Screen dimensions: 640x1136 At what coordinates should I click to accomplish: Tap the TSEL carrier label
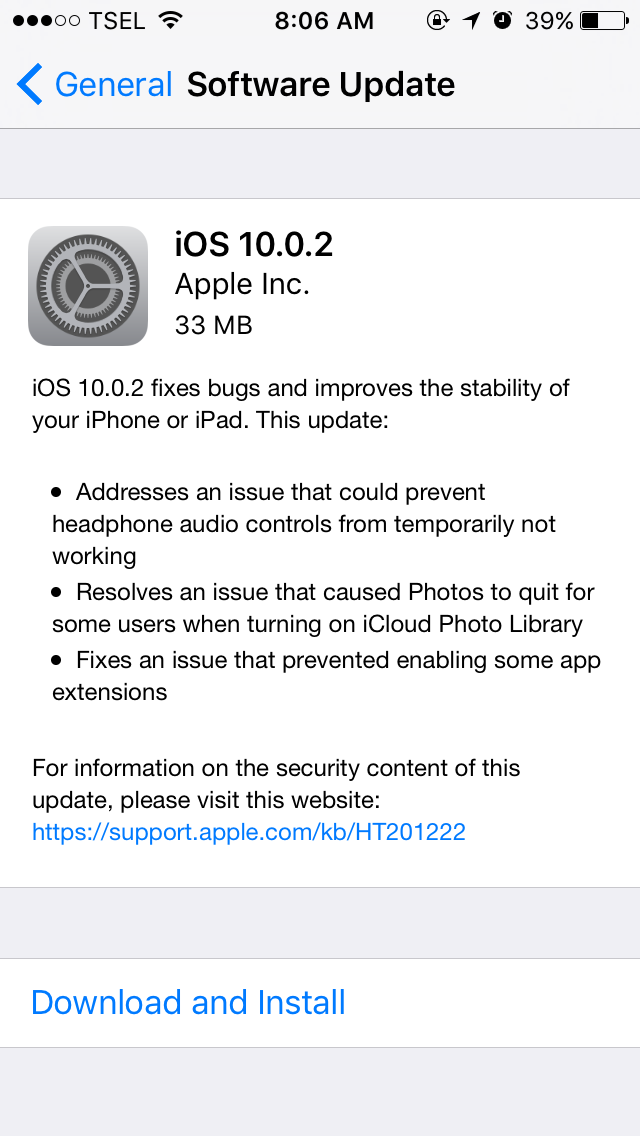pyautogui.click(x=117, y=21)
